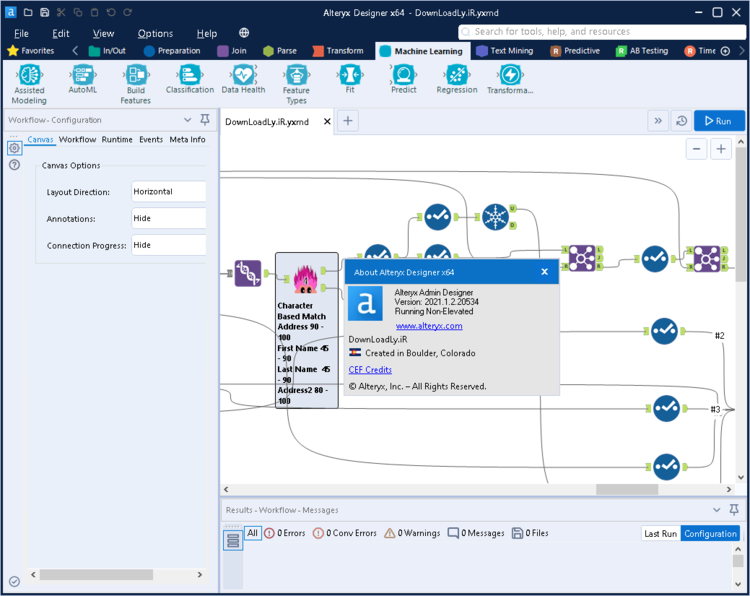The image size is (750, 596).
Task: Open the File menu
Action: pyautogui.click(x=21, y=33)
